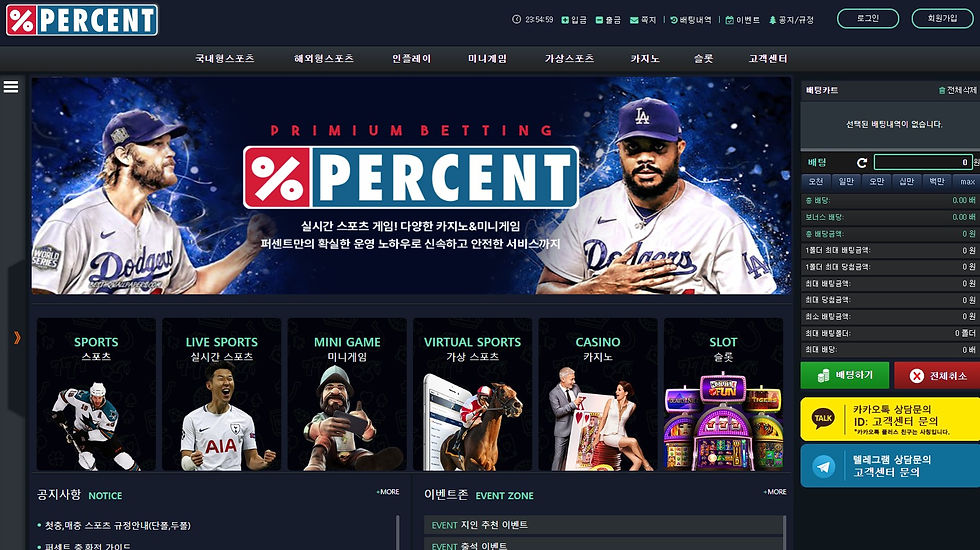Screen dimensions: 980x550
Task: Click the PERCENT logo in header
Action: coord(82,20)
